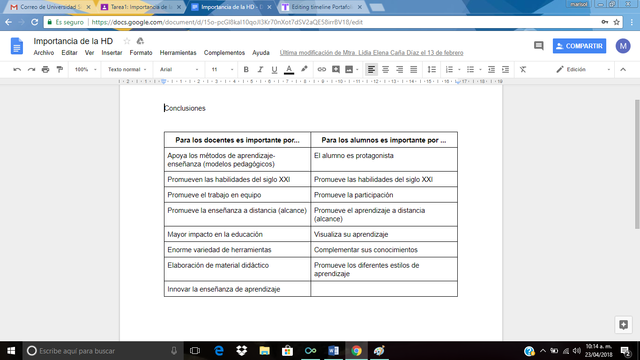
Task: Open the Última modificación revision history link
Action: (371, 53)
